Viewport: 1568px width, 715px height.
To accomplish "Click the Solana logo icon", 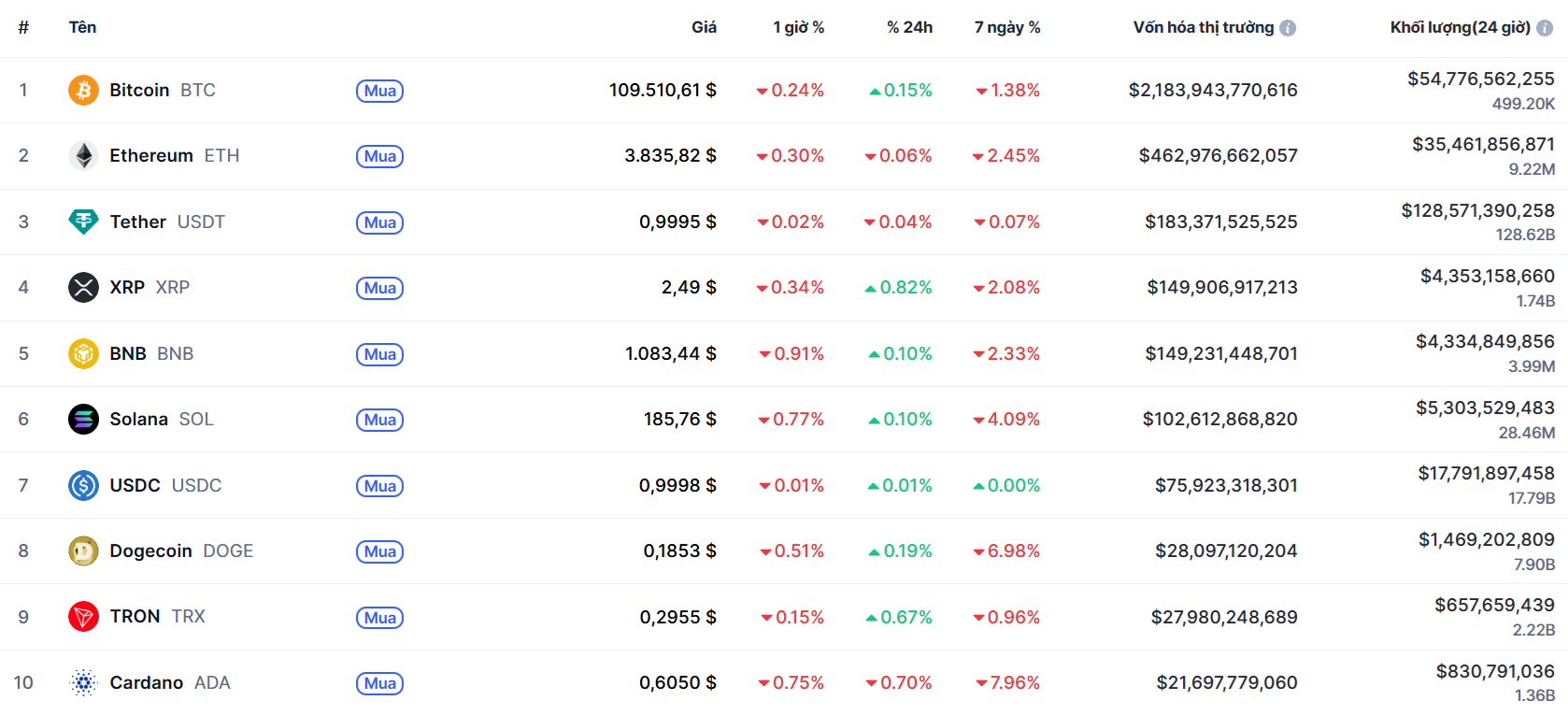I will click(x=83, y=420).
